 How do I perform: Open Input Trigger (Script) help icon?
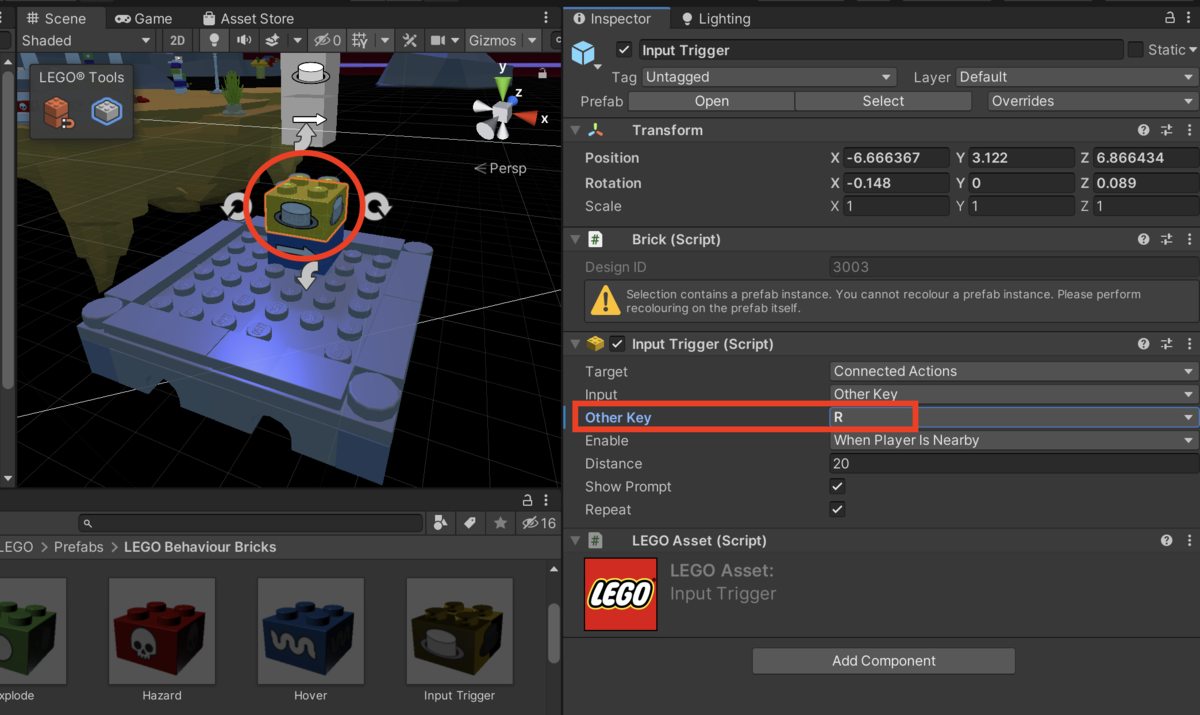coord(1143,343)
